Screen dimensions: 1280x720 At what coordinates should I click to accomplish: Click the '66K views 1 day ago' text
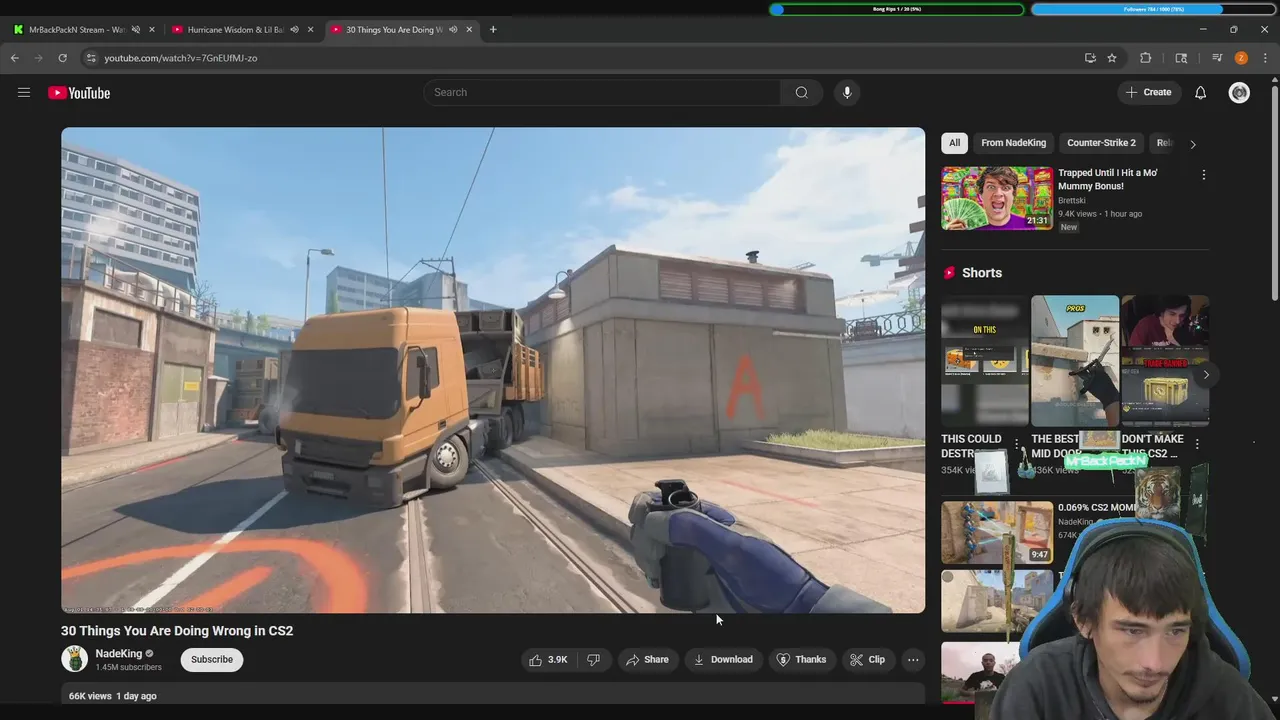113,696
